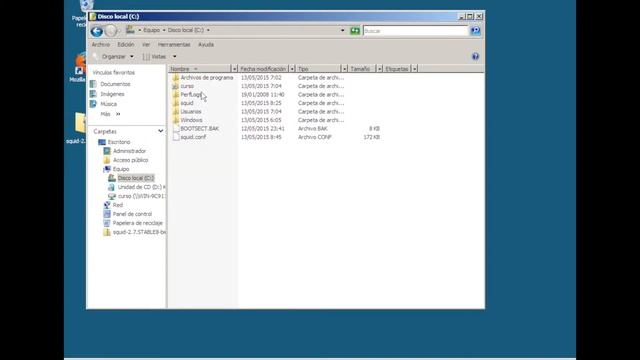Click the Escritorio icon in folder tree

coord(102,142)
